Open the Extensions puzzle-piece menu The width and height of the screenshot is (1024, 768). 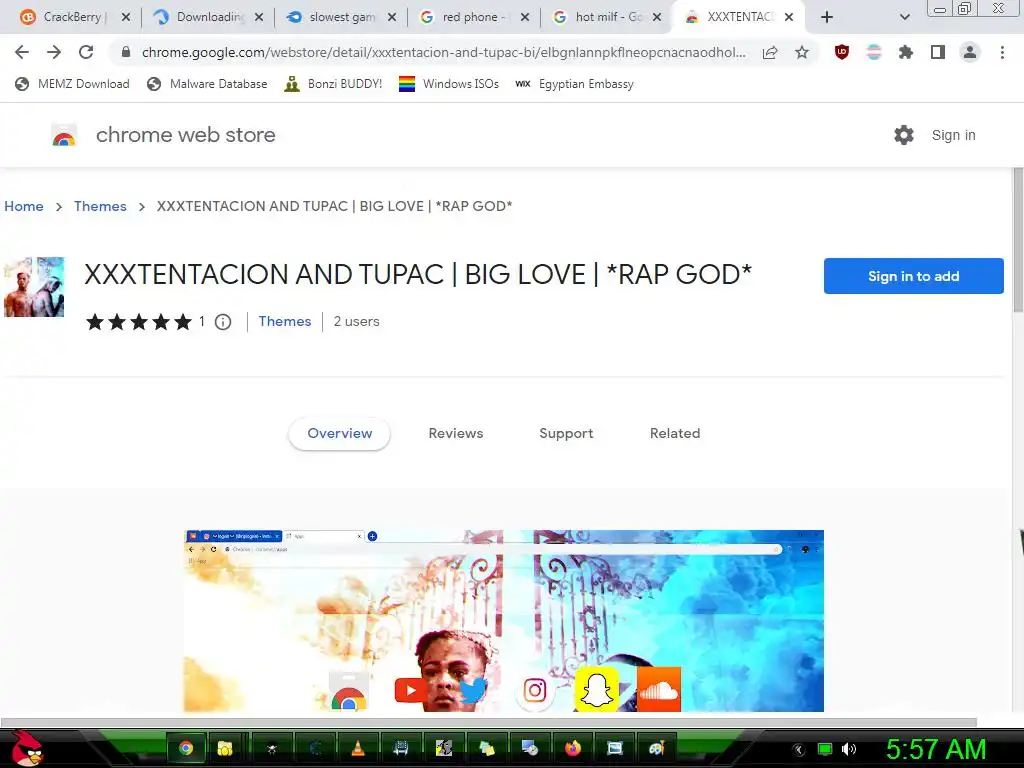click(906, 52)
